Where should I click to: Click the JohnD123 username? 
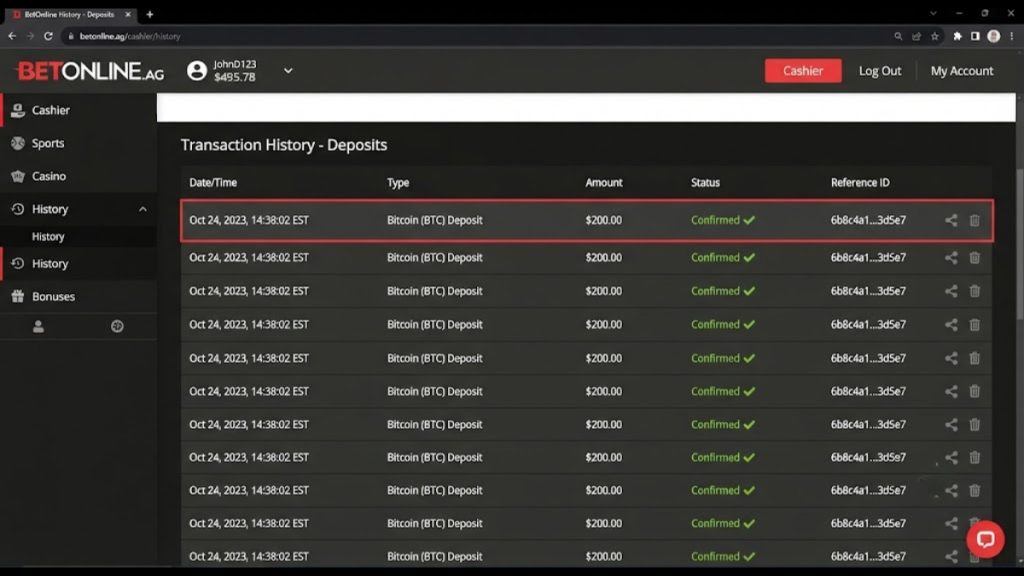click(x=235, y=64)
